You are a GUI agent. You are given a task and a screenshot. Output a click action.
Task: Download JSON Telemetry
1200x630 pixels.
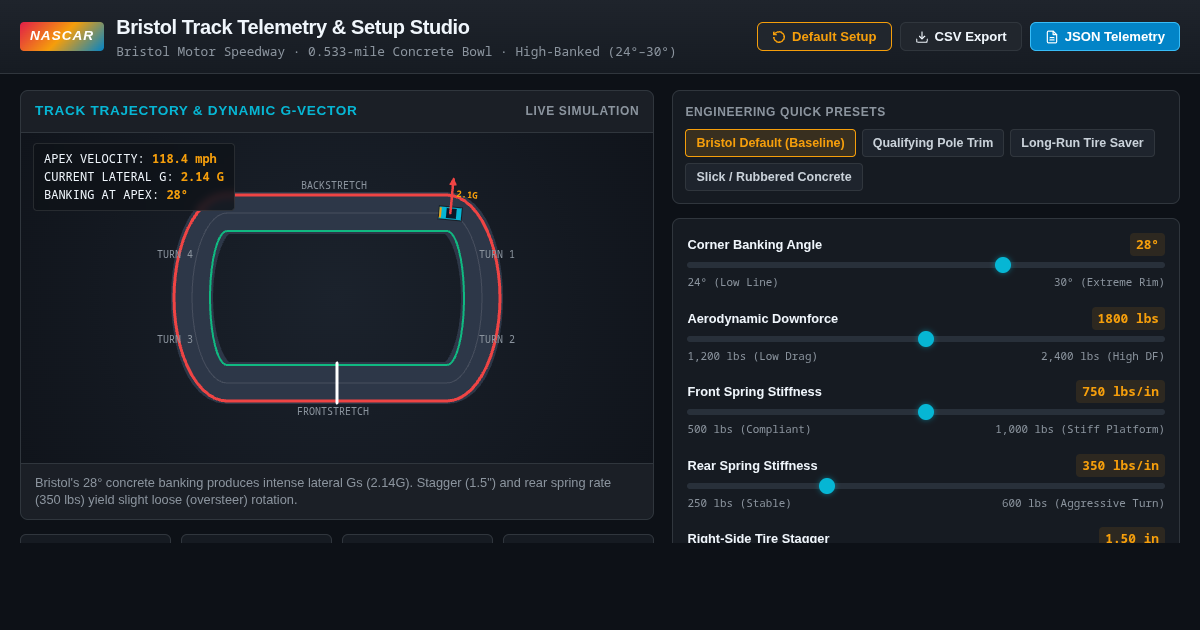coord(1105,37)
